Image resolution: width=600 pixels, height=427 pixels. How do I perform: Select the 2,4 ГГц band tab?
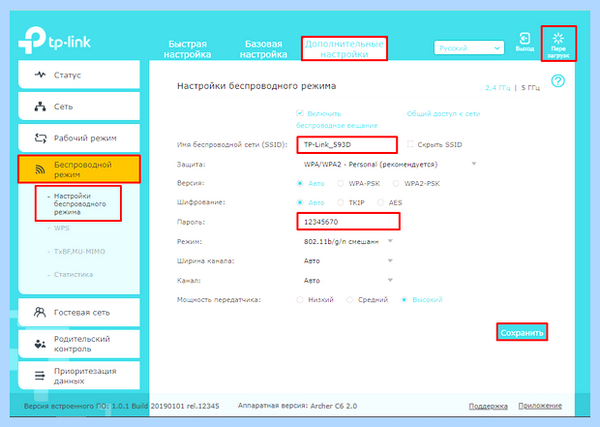[x=497, y=88]
